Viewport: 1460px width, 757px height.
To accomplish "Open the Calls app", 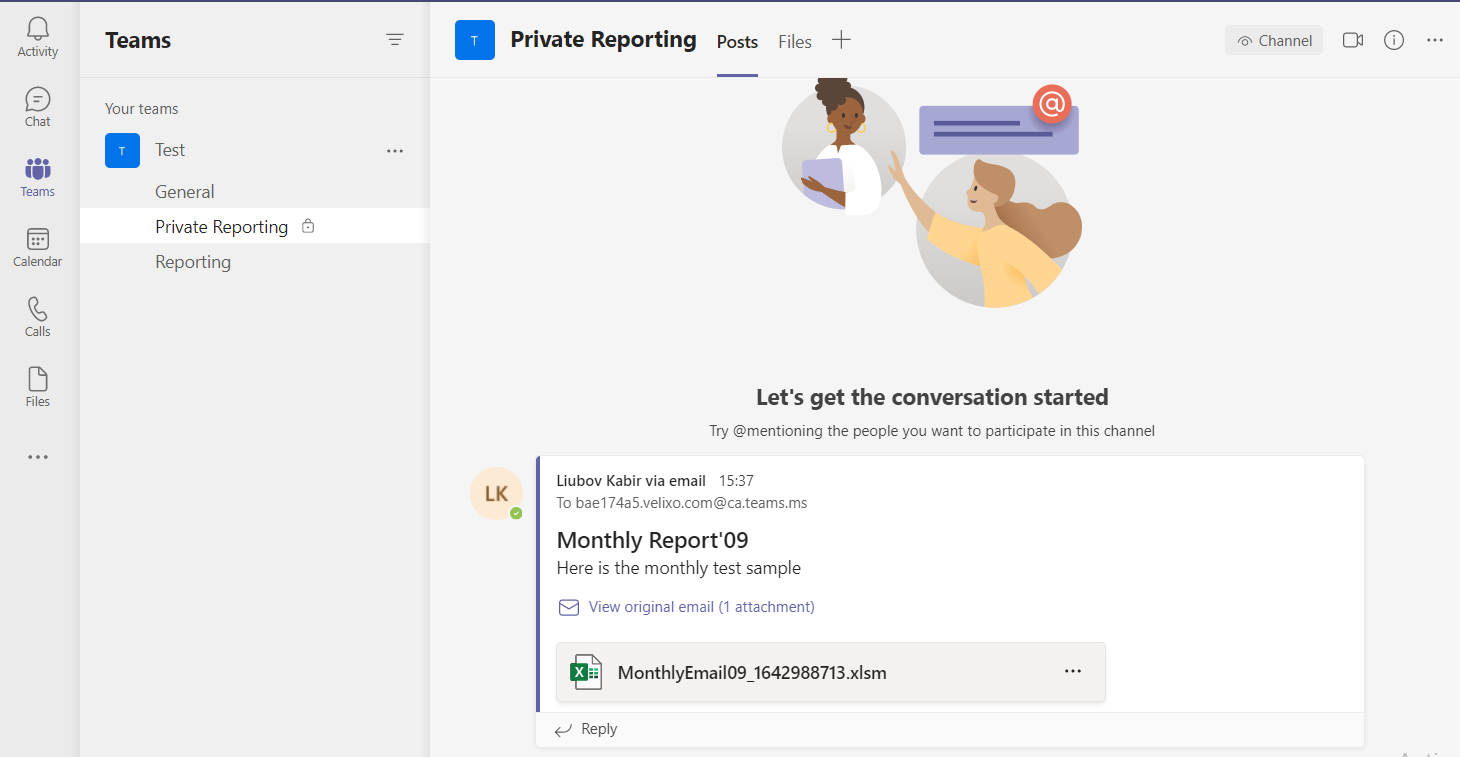I will click(38, 318).
